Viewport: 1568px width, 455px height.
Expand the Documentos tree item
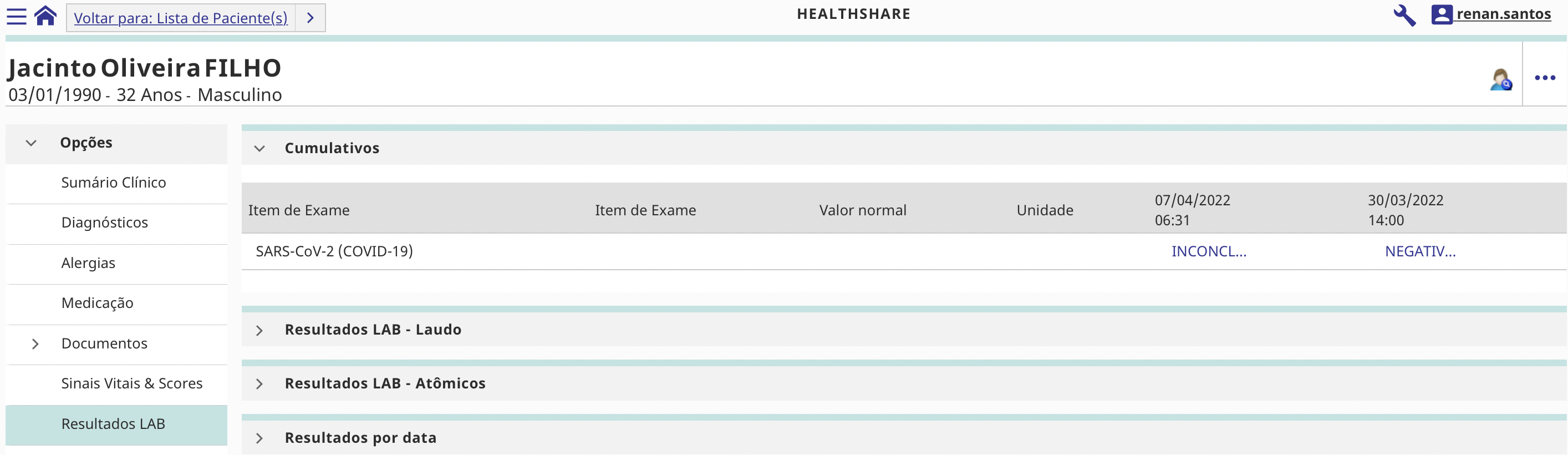click(35, 344)
